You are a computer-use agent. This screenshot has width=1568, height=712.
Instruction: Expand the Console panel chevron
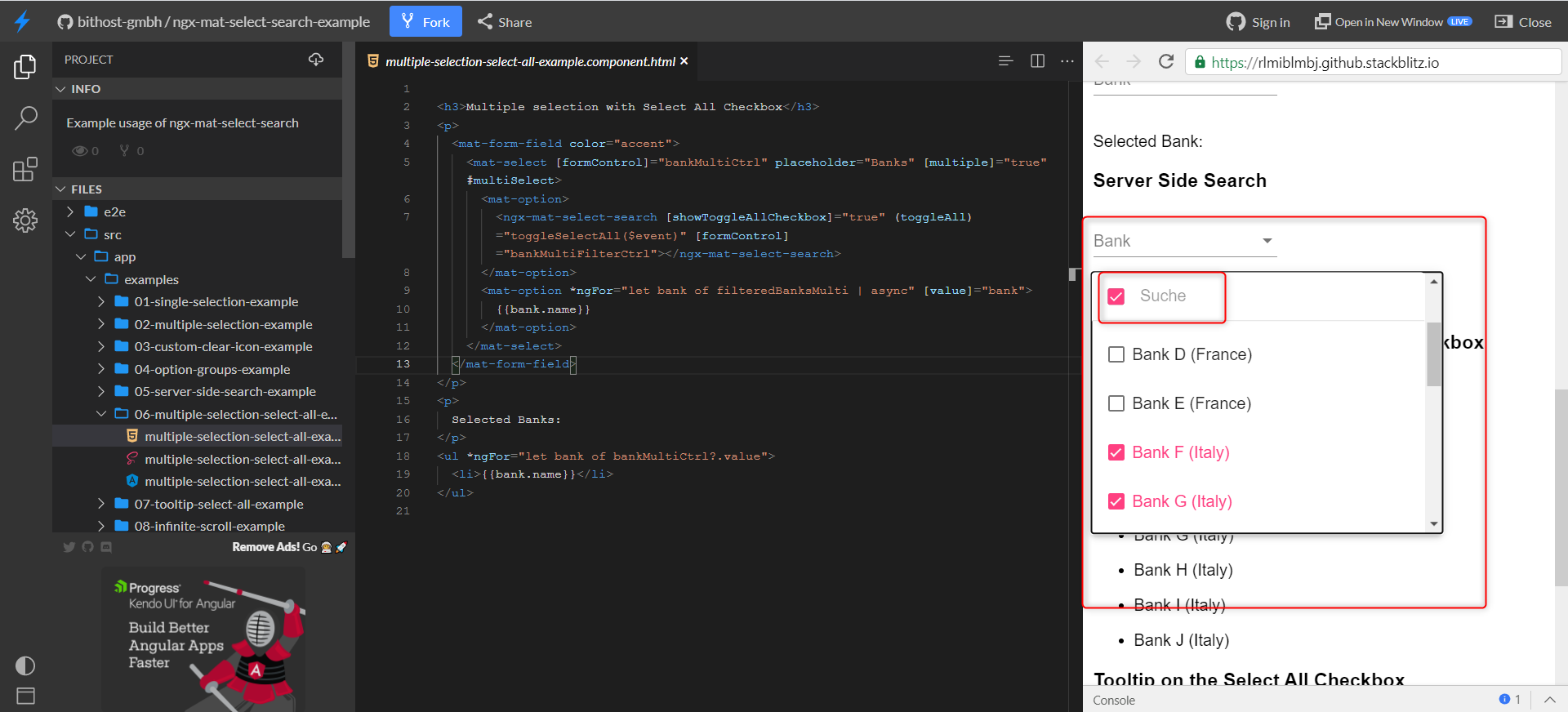pos(1549,700)
